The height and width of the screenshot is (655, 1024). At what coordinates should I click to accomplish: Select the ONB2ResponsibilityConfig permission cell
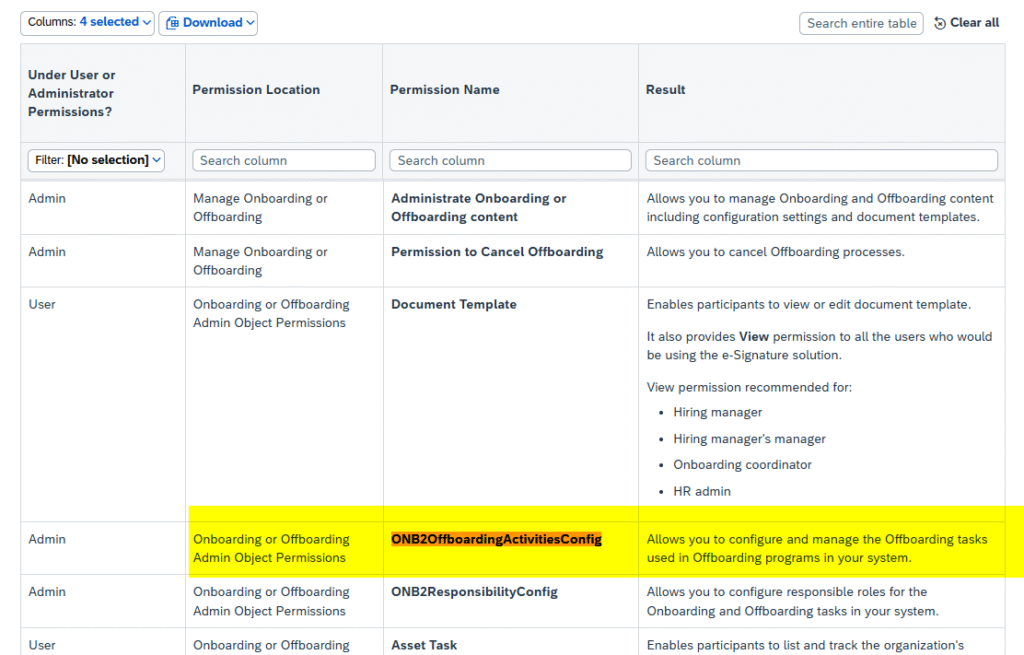point(474,592)
